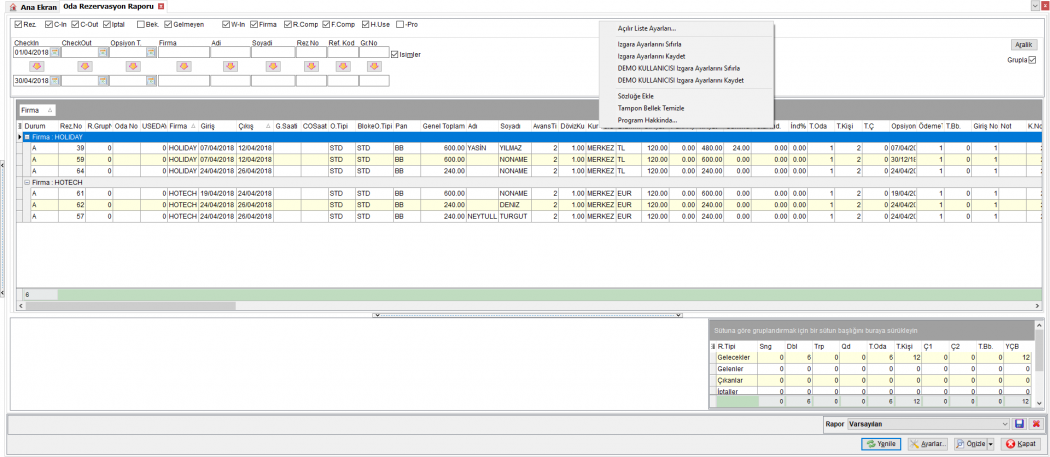
Task: Open calendar for CheckIn start date 01/04/2018
Action: (x=55, y=52)
